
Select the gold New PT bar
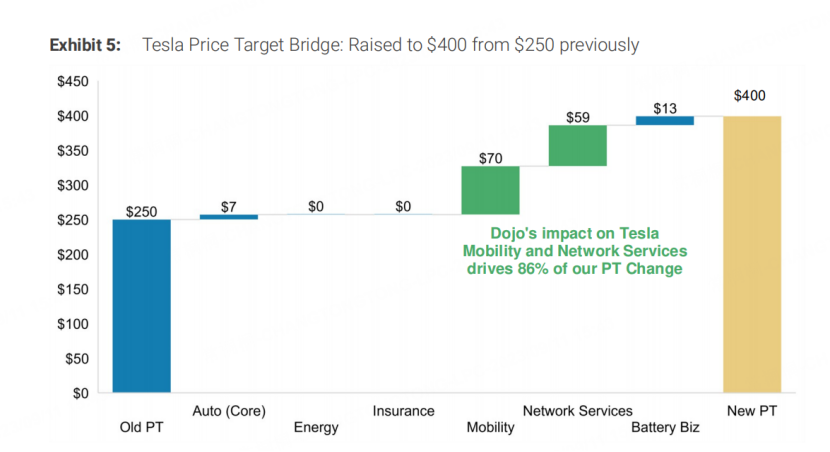752,254
